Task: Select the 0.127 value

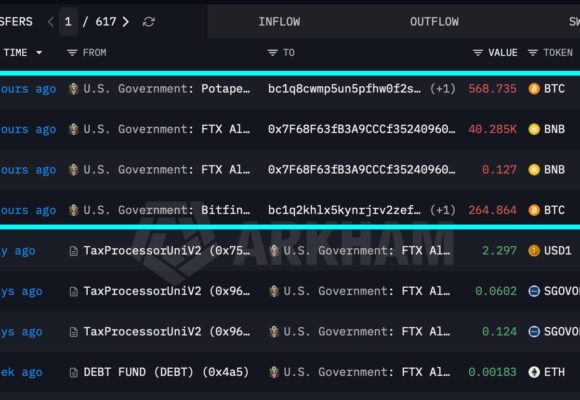Action: (499, 169)
